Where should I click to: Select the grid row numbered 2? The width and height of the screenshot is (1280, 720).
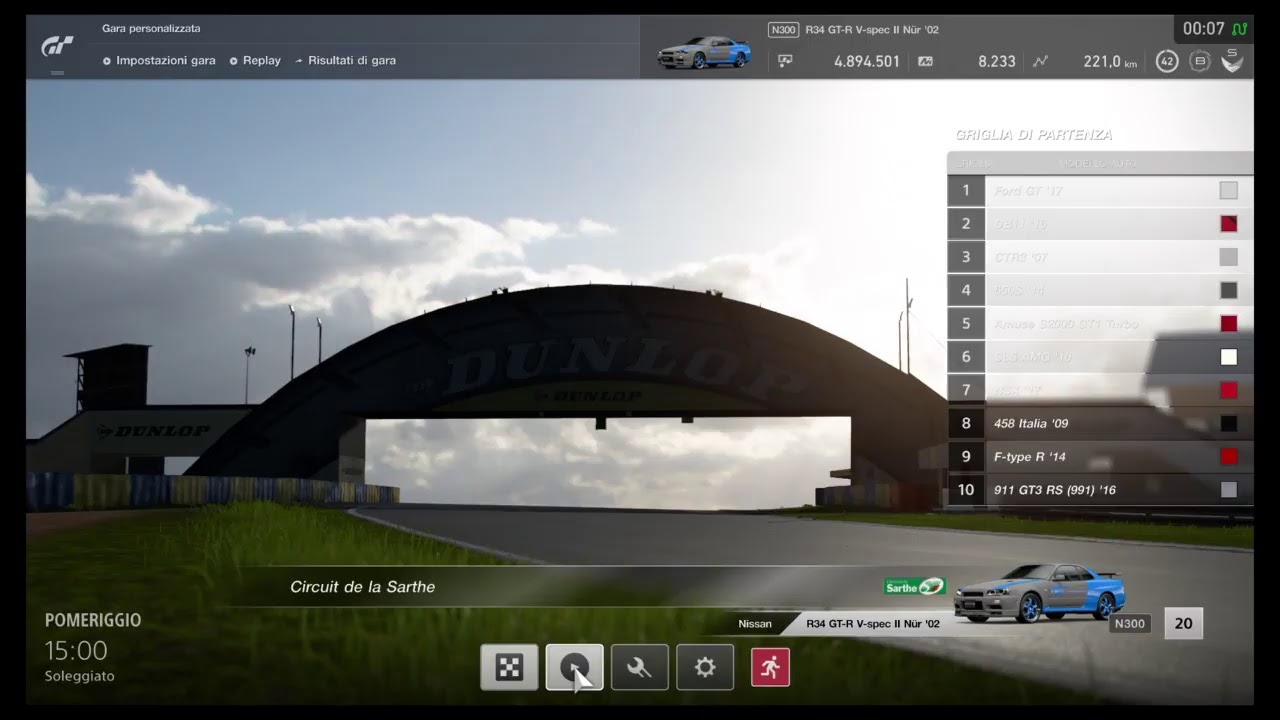coord(1100,224)
